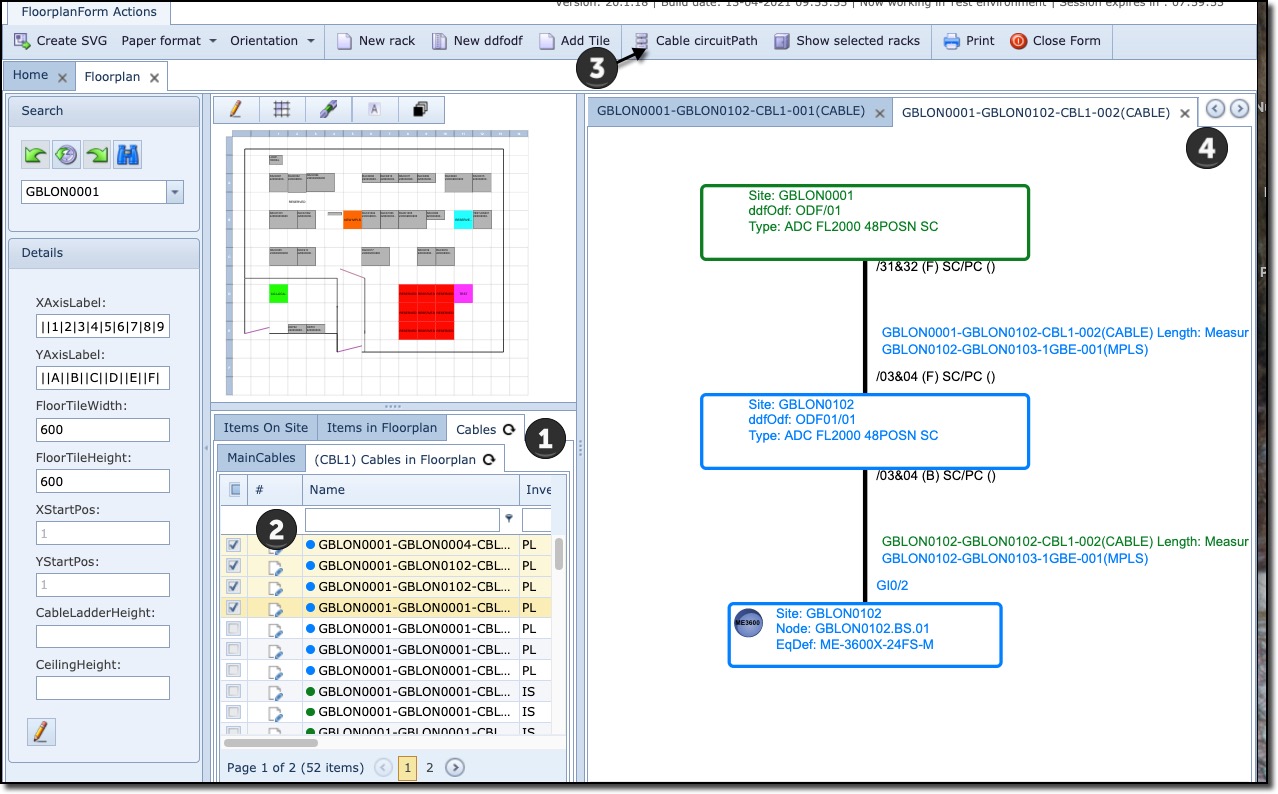Click Cable circuitPath in toolbar
This screenshot has height=794, width=1278.
point(696,41)
